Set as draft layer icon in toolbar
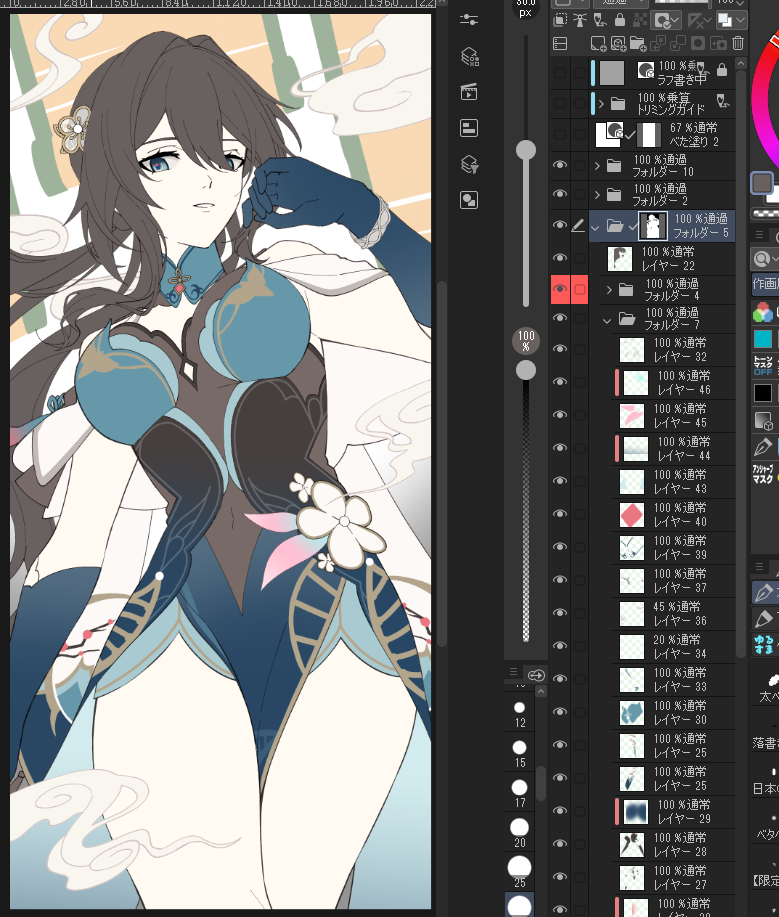779x917 pixels. coord(600,20)
